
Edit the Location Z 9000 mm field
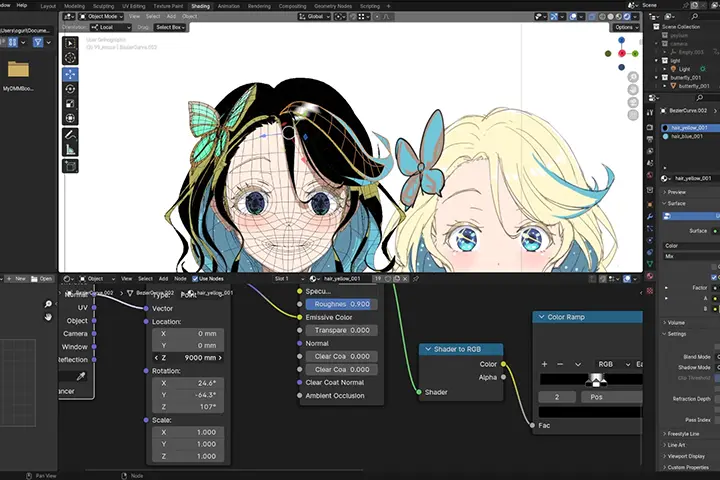pyautogui.click(x=188, y=358)
